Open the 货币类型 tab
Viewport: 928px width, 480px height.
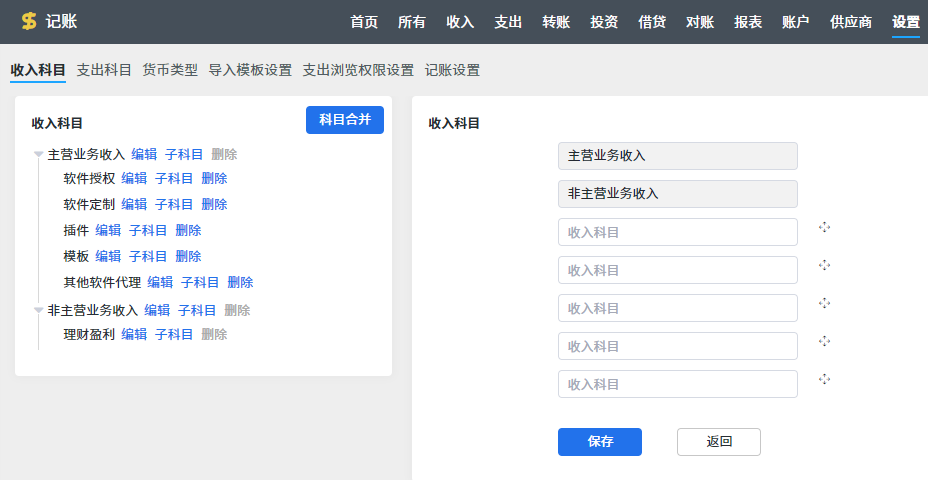(x=170, y=70)
